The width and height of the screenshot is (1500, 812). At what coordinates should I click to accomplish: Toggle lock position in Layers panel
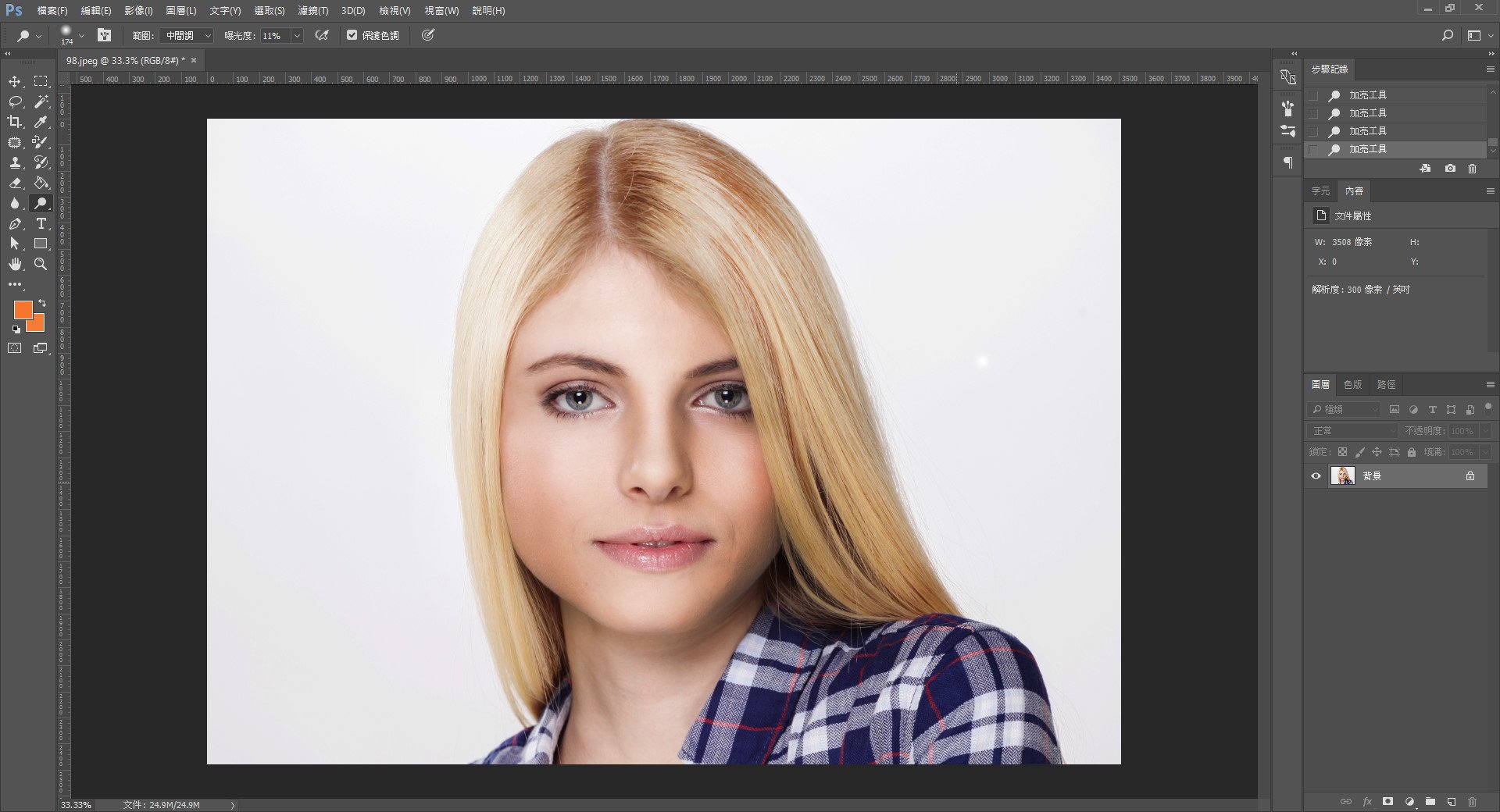(x=1377, y=452)
